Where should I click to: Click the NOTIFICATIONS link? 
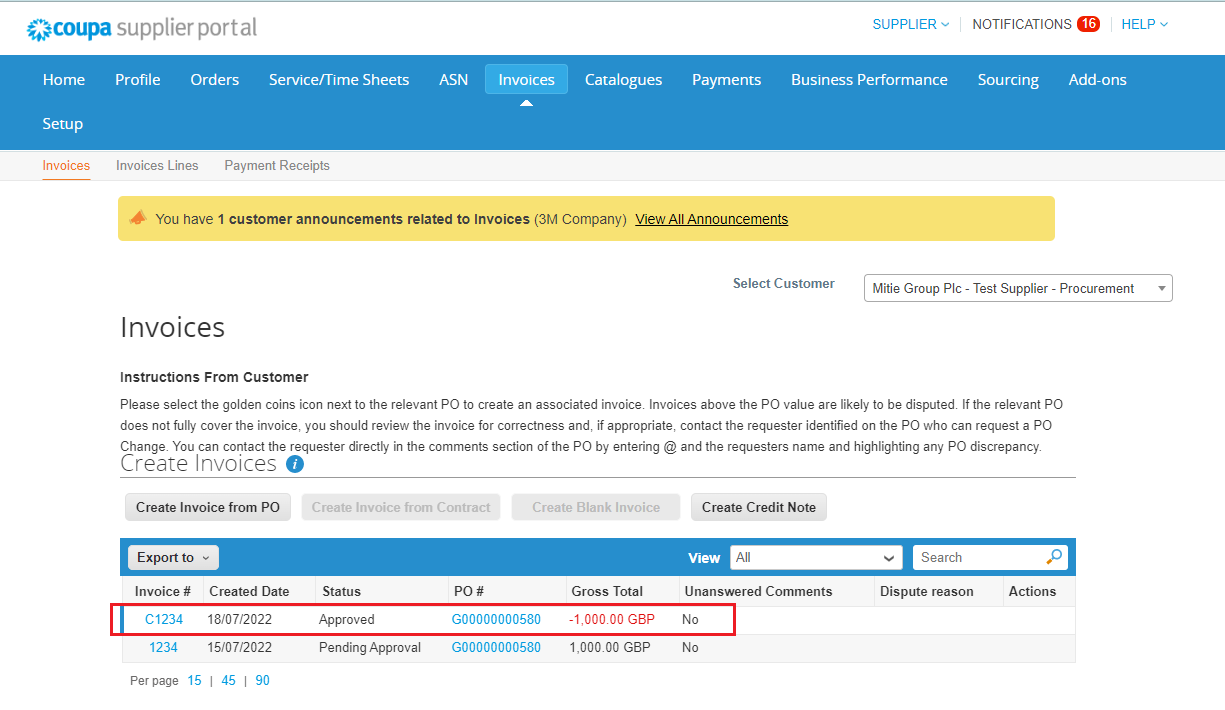tap(1022, 24)
